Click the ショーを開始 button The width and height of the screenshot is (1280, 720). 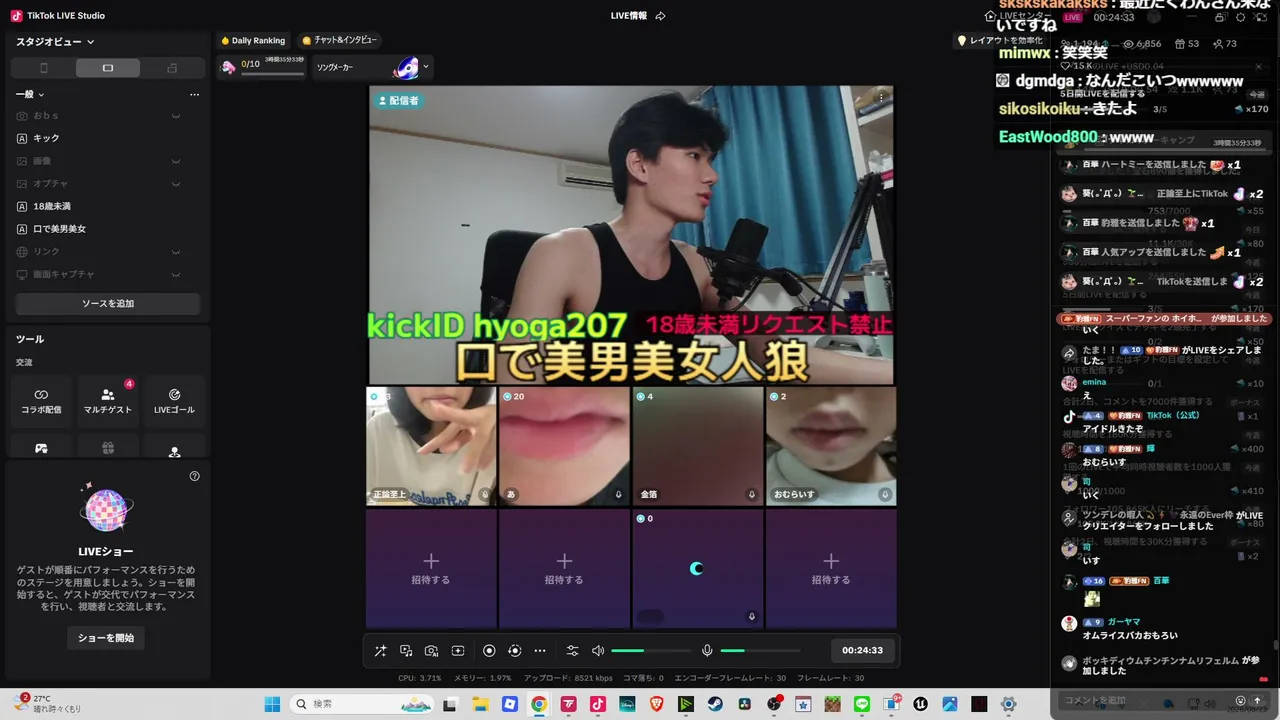coord(107,638)
